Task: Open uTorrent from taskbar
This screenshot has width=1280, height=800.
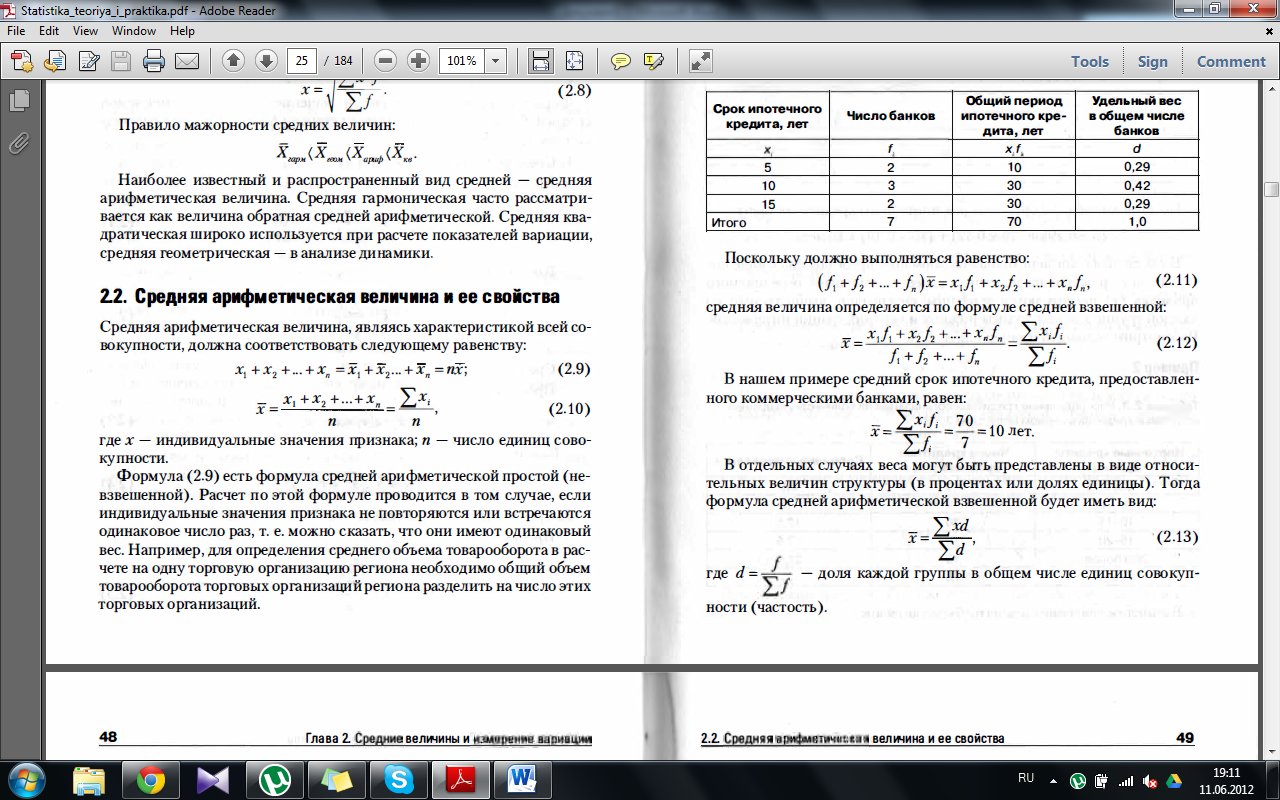Action: 273,779
